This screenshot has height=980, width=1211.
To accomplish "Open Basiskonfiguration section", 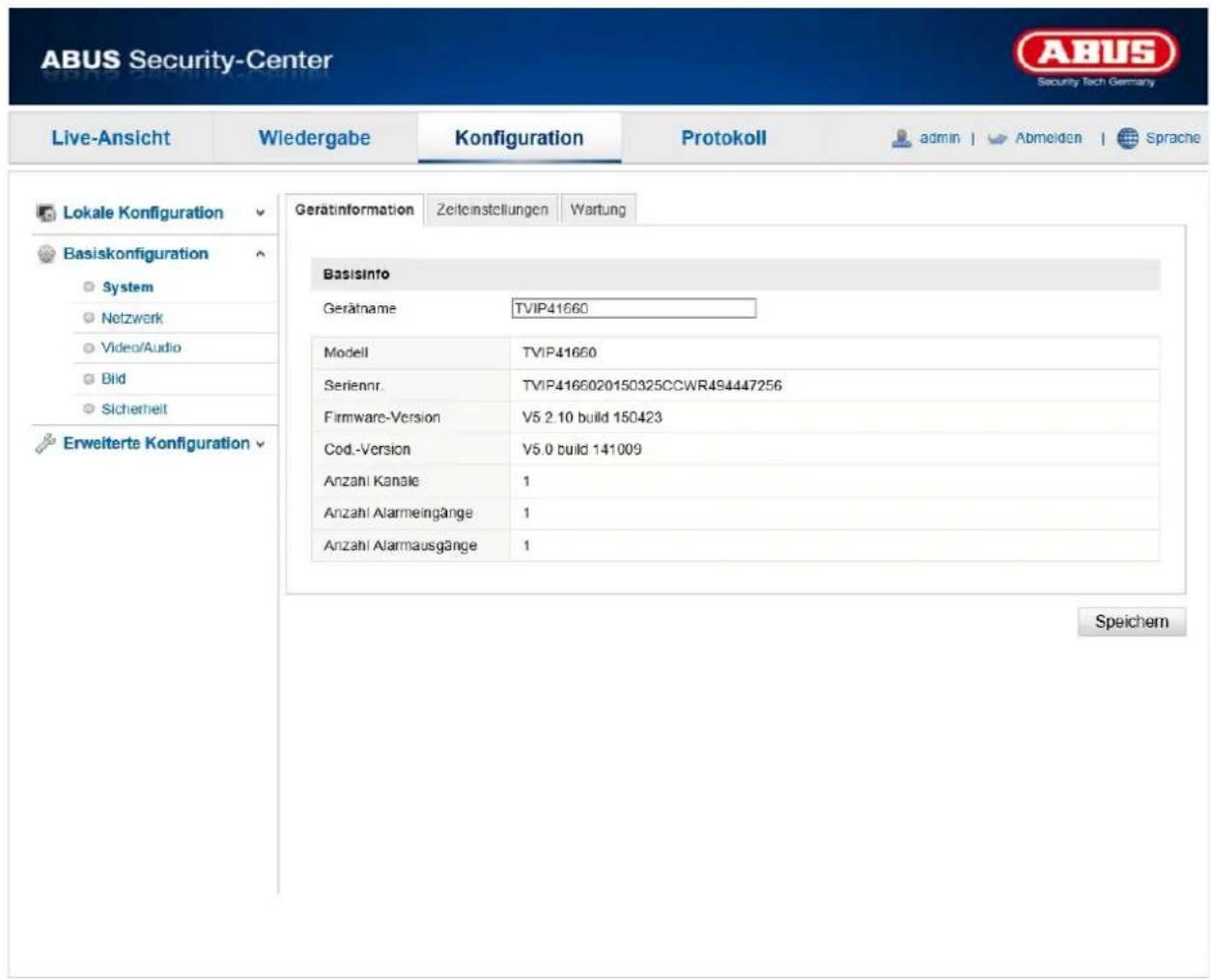I will click(135, 254).
